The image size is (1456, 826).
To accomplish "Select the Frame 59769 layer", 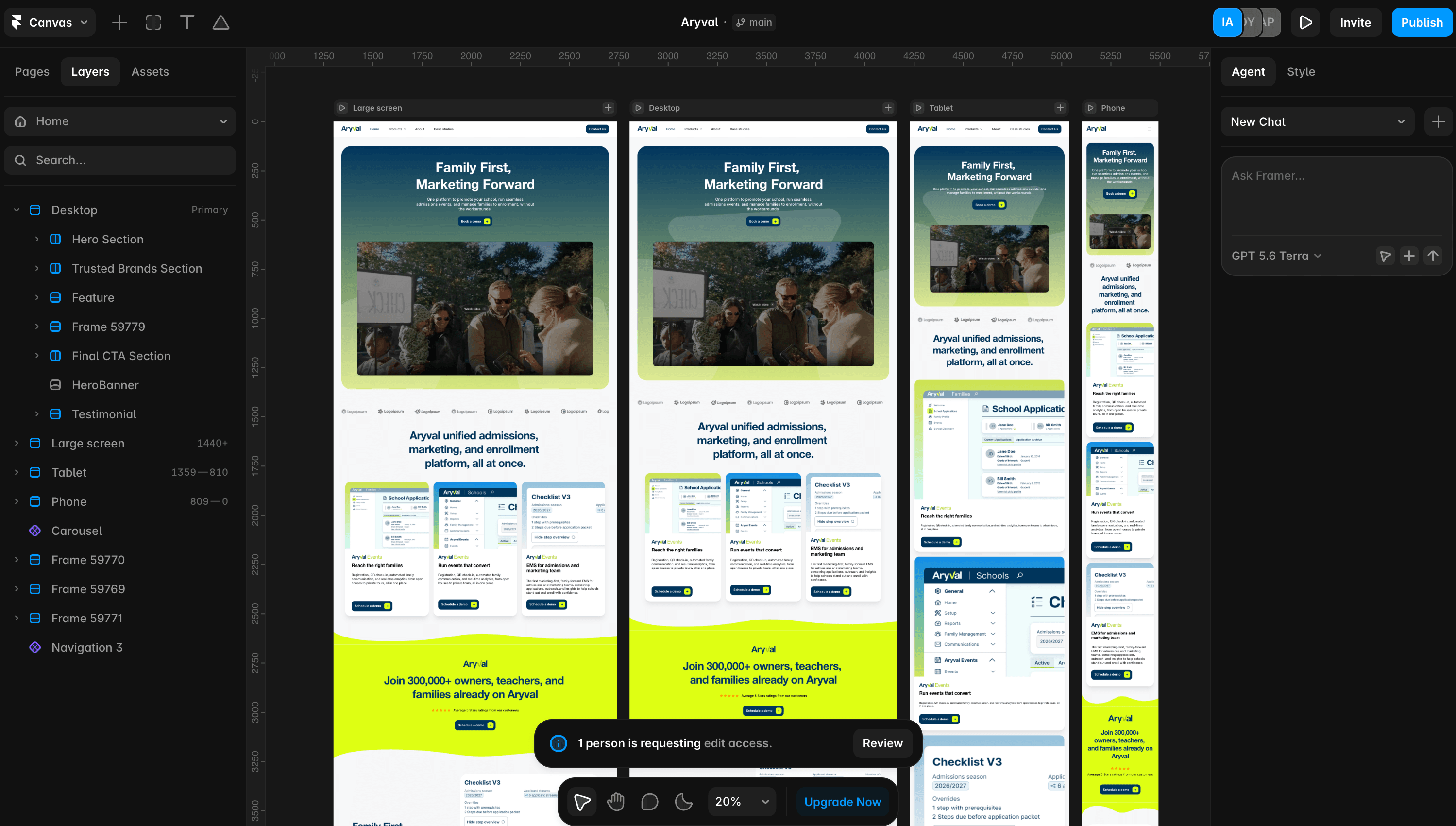I will point(120,589).
